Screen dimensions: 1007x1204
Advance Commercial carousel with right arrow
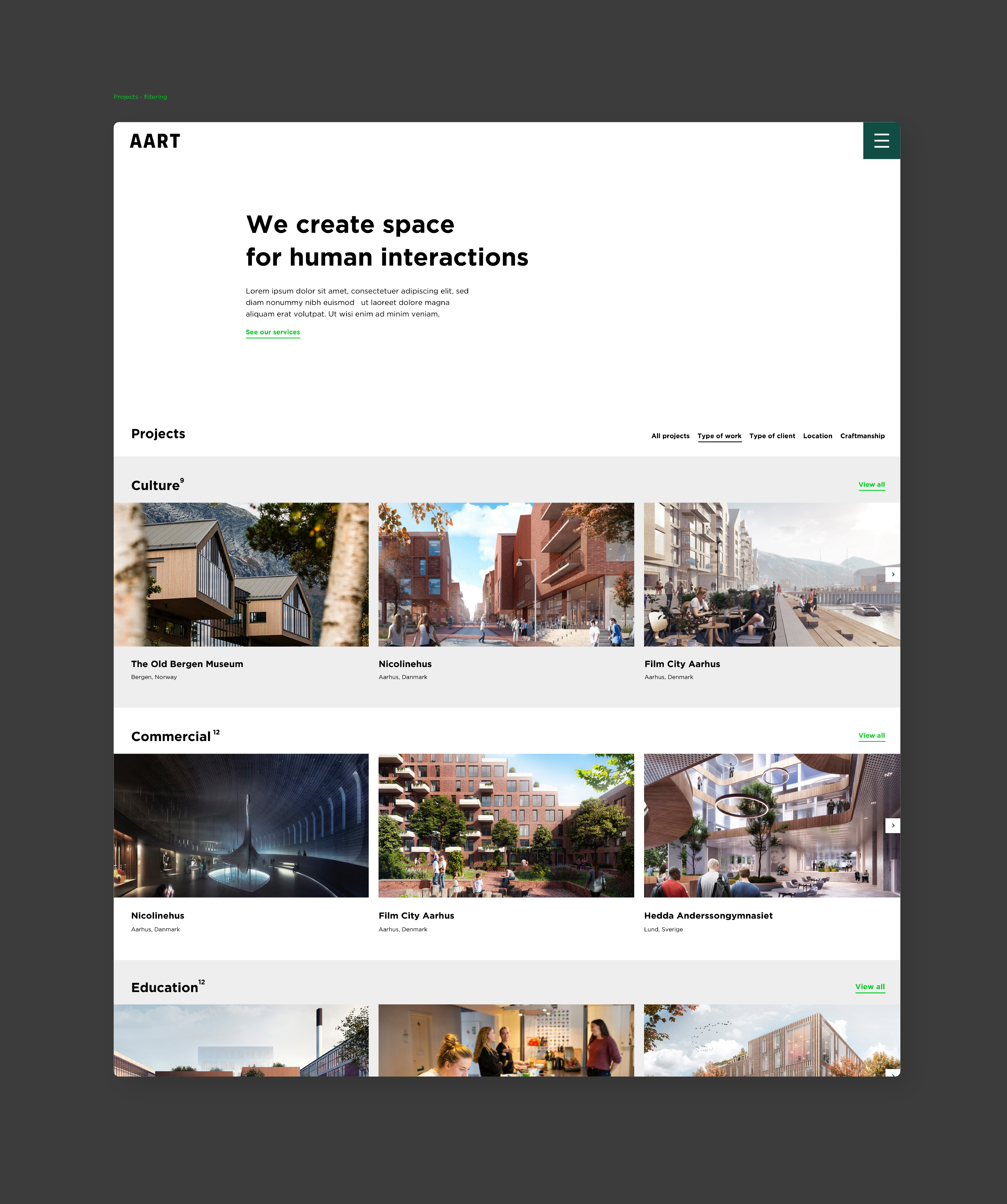click(x=892, y=825)
